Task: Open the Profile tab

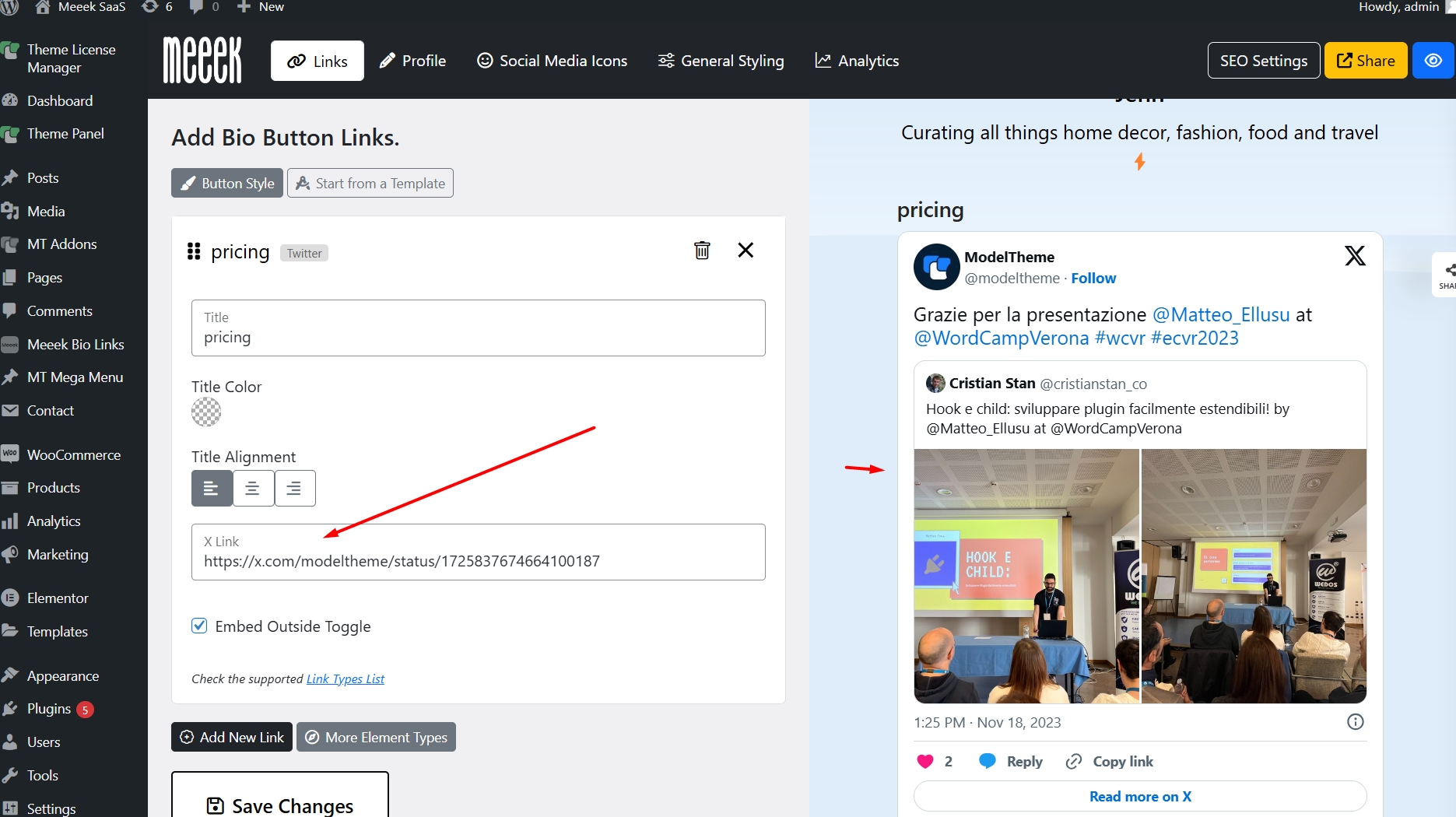Action: (412, 61)
